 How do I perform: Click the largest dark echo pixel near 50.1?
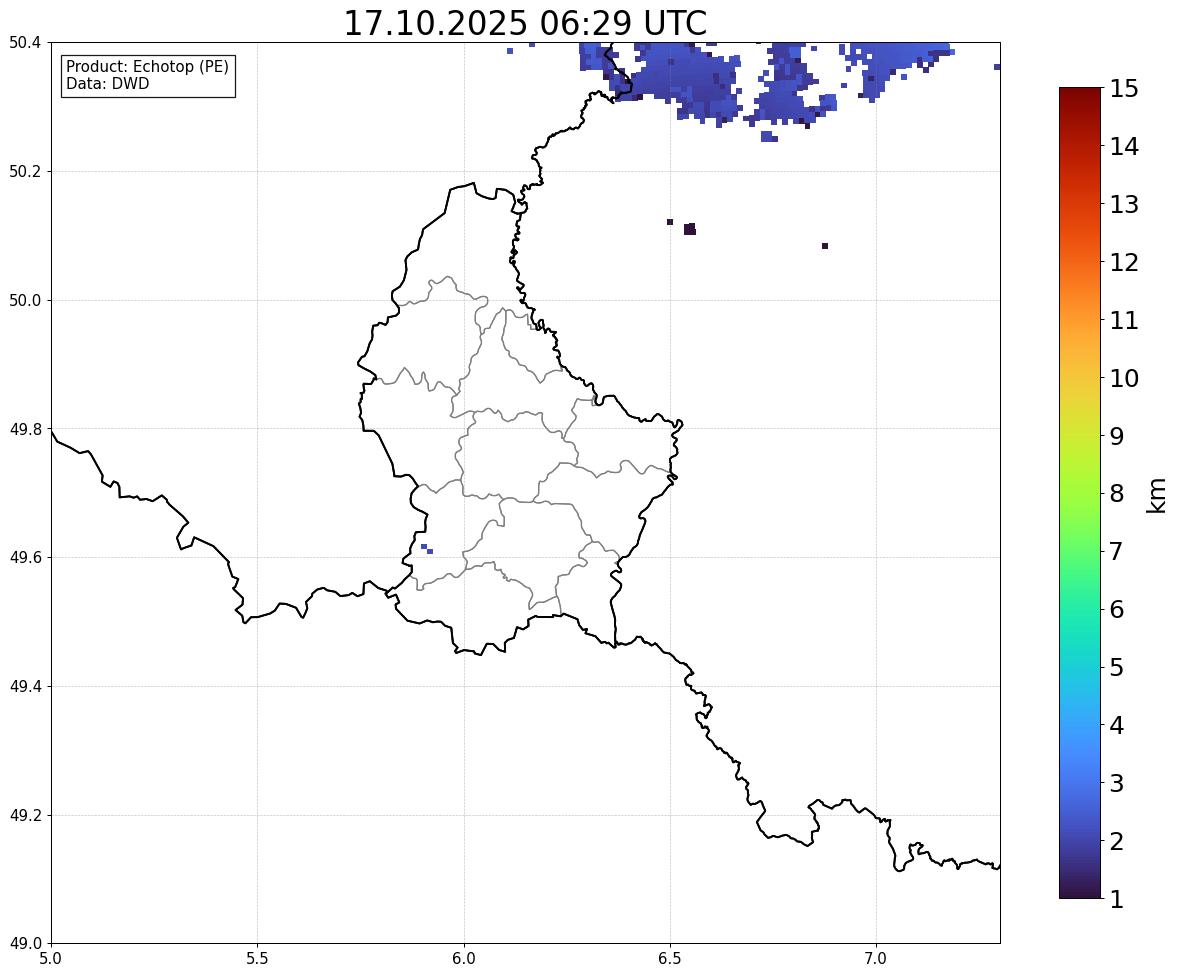pyautogui.click(x=690, y=229)
